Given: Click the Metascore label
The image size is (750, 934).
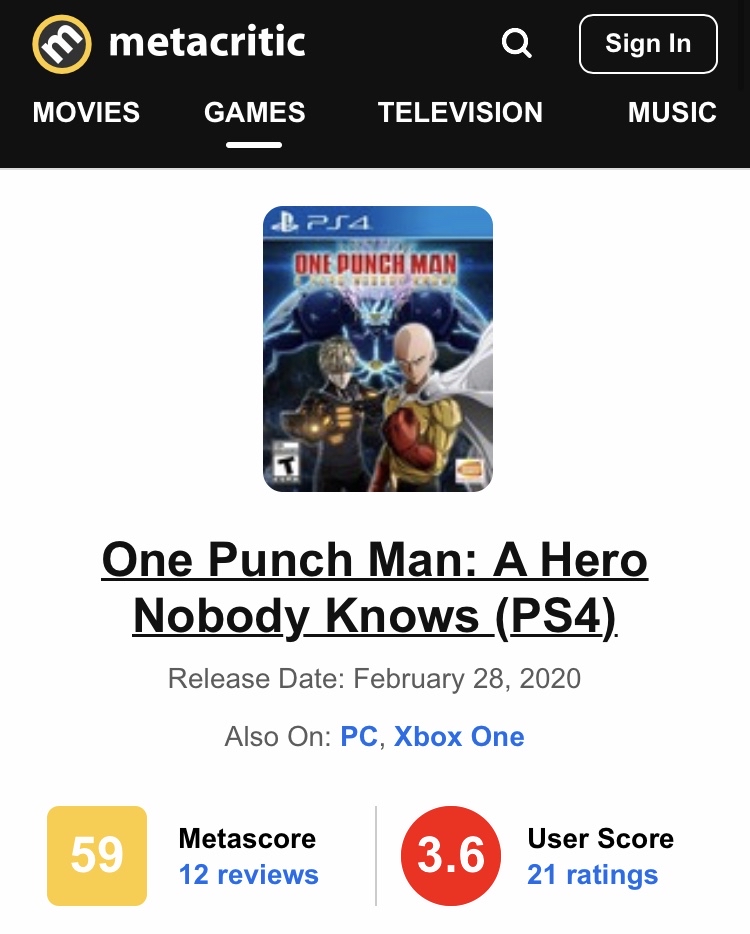Looking at the screenshot, I should pyautogui.click(x=247, y=839).
